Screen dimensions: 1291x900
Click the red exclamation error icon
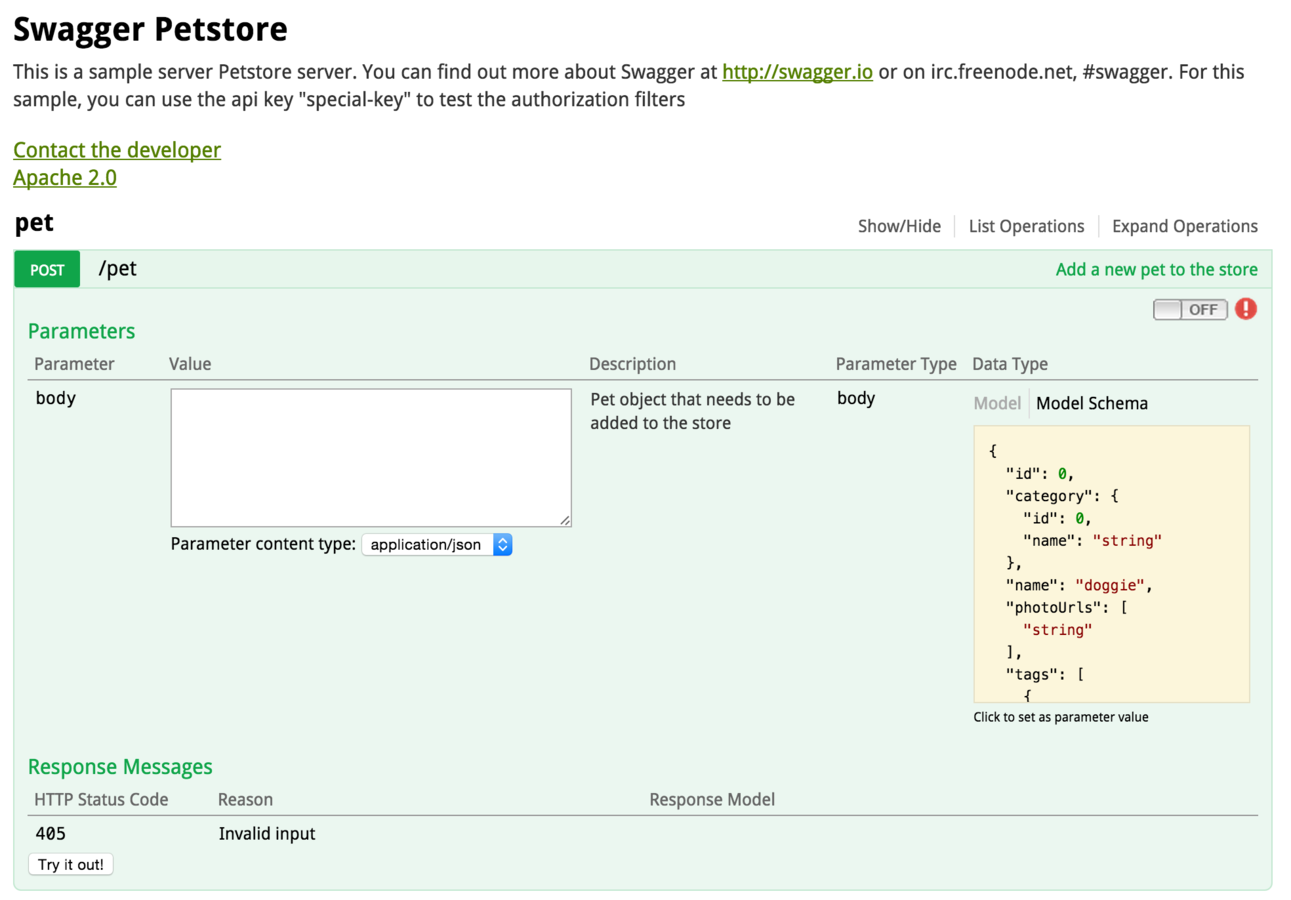click(1245, 309)
